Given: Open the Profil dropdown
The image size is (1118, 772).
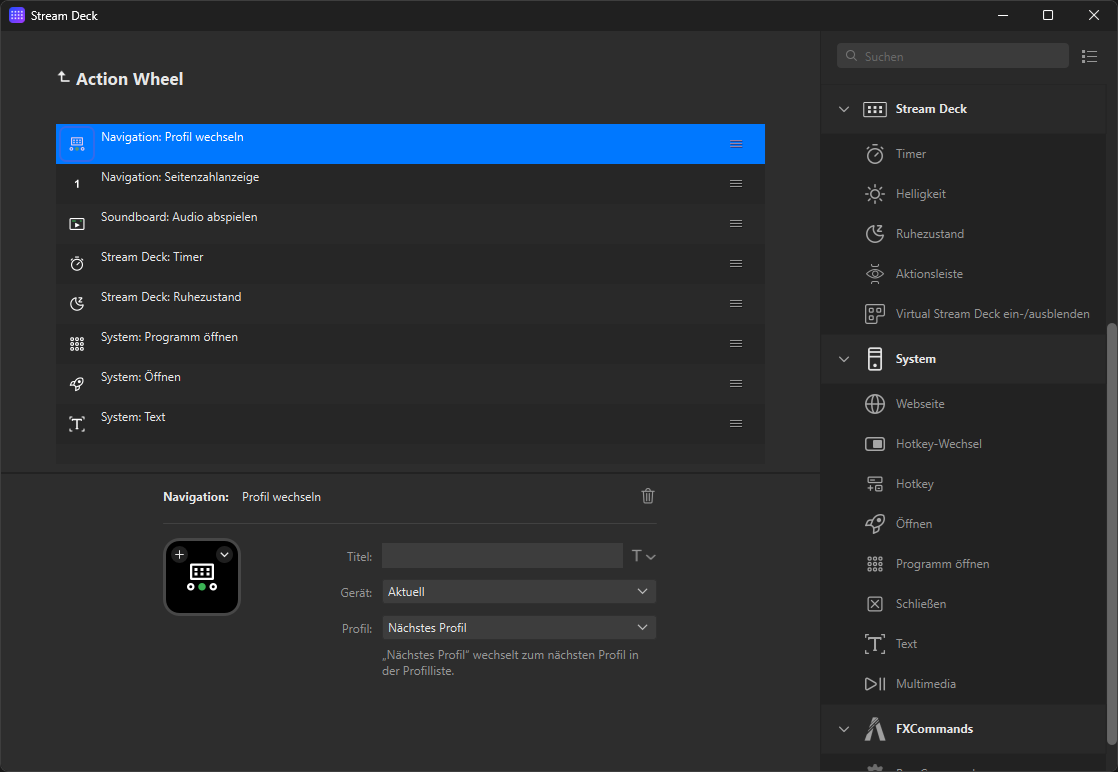Looking at the screenshot, I should (518, 628).
